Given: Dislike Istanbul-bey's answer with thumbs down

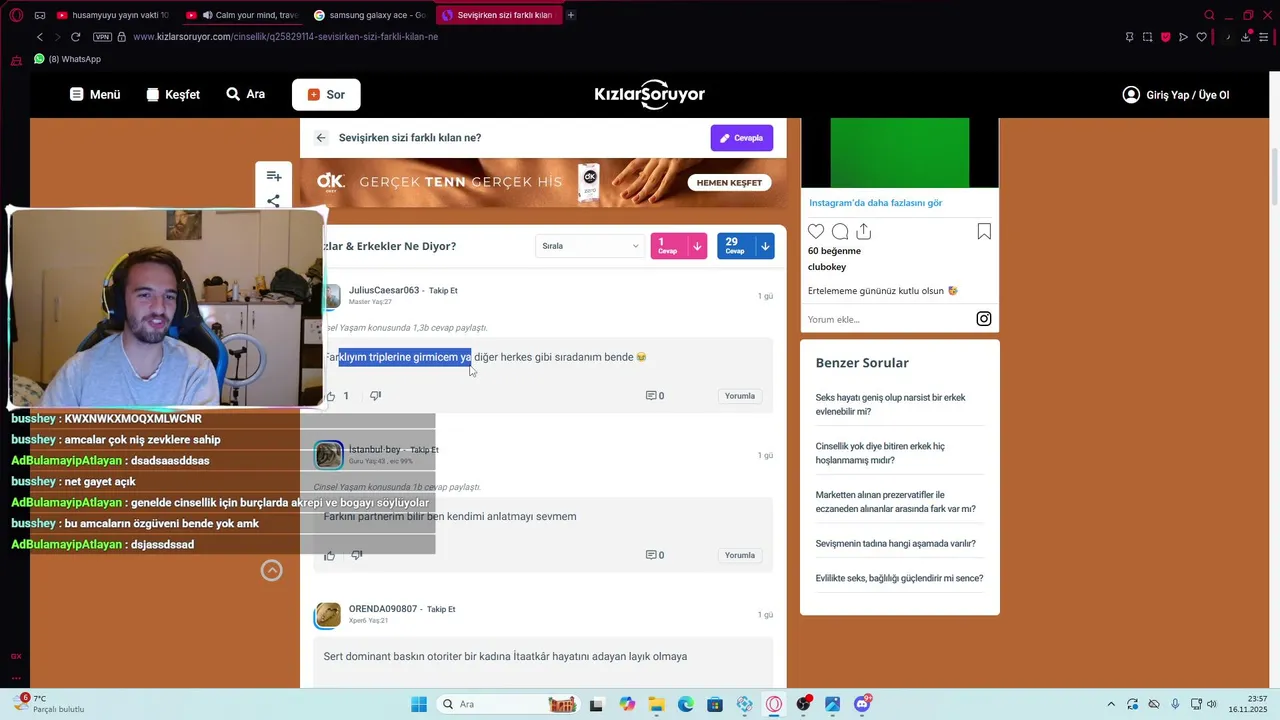Looking at the screenshot, I should click(x=357, y=555).
